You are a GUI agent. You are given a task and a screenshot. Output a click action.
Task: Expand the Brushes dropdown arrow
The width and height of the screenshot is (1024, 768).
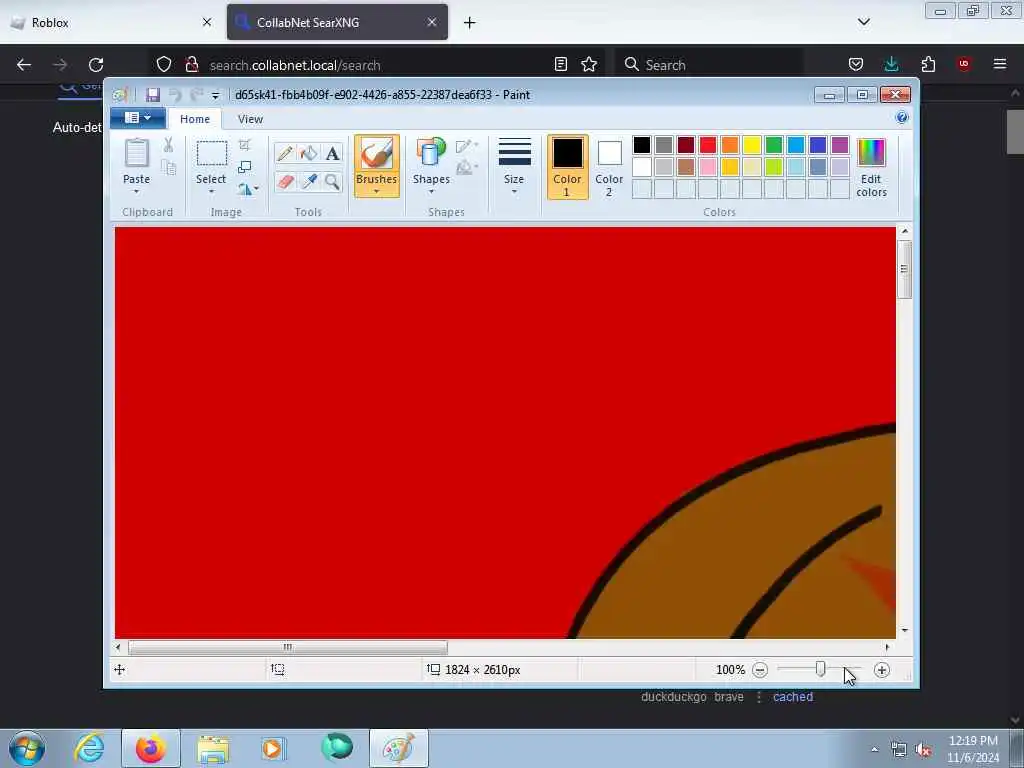pyautogui.click(x=377, y=191)
